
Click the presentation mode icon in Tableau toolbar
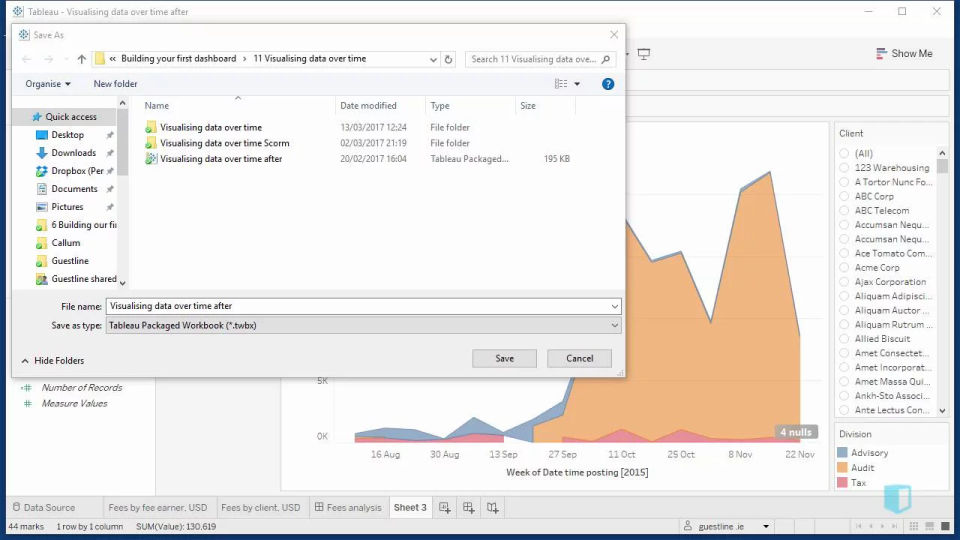(x=643, y=54)
